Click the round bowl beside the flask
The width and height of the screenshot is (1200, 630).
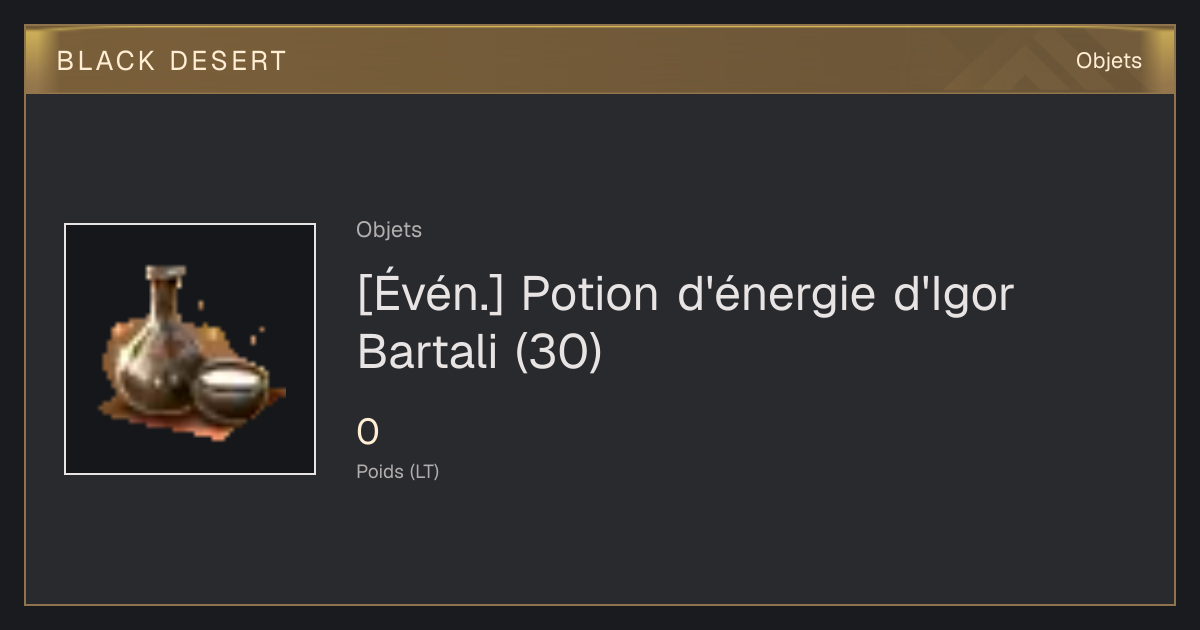[229, 390]
